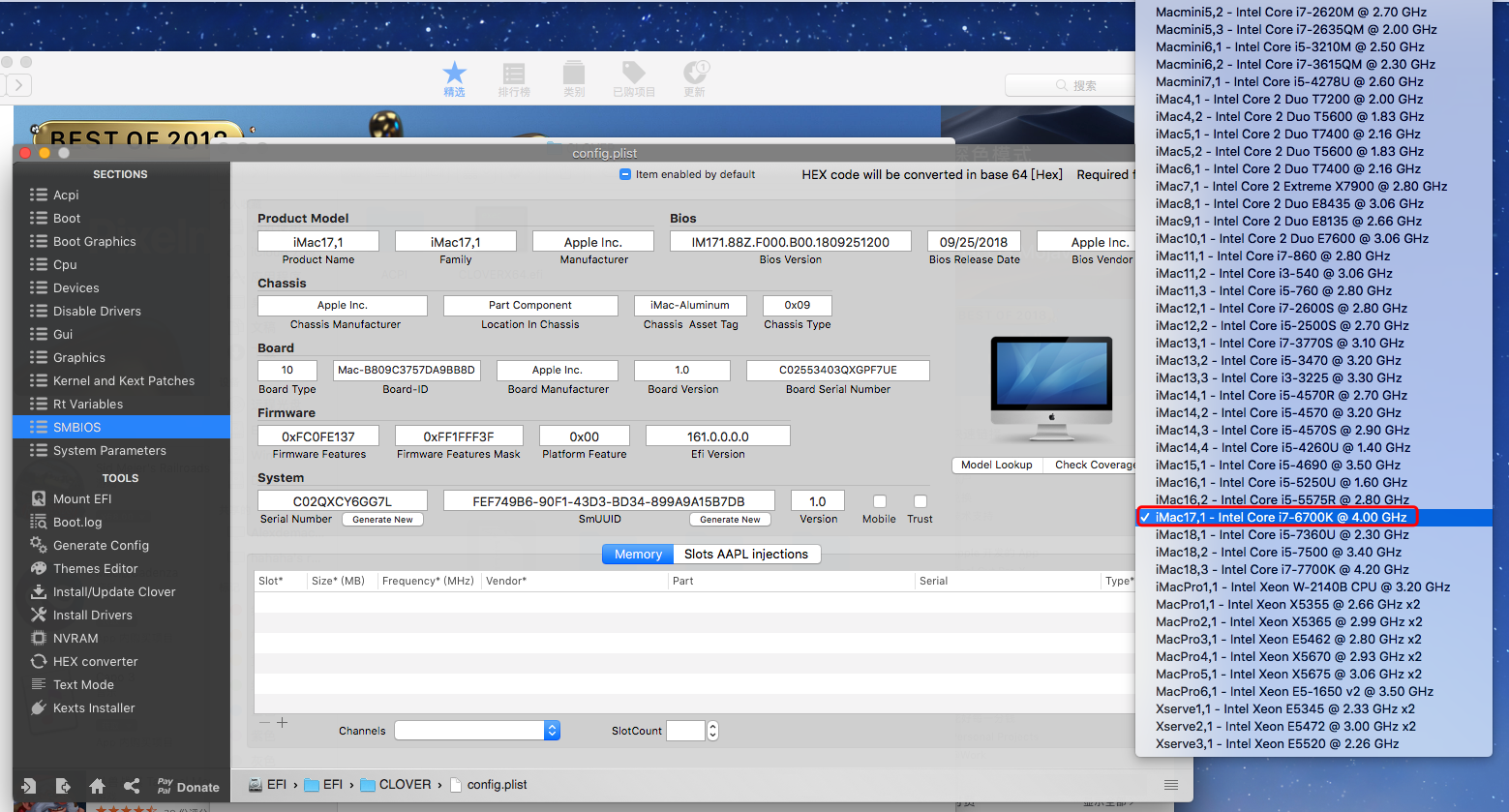Select iMac17,1 i7-6700K model entry
Viewport: 1509px width, 812px height.
1314,517
